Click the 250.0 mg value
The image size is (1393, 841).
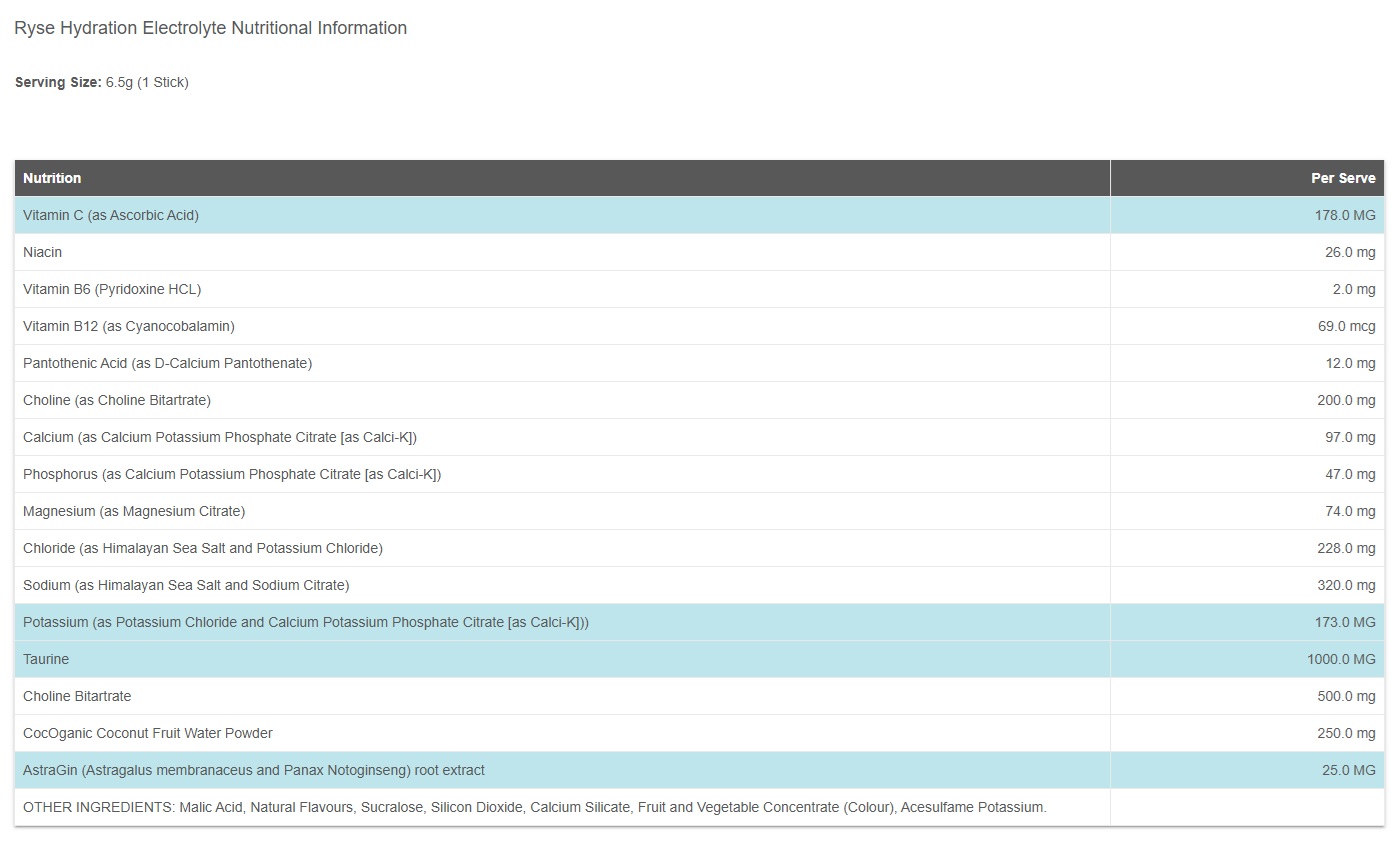point(1346,733)
